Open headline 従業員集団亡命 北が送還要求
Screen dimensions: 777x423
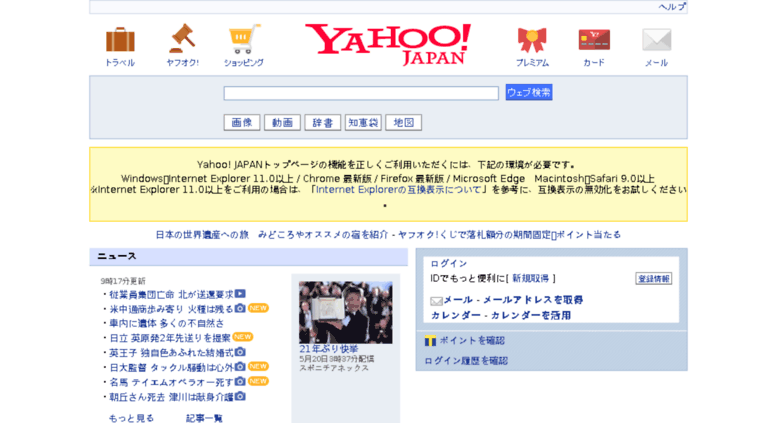[171, 295]
